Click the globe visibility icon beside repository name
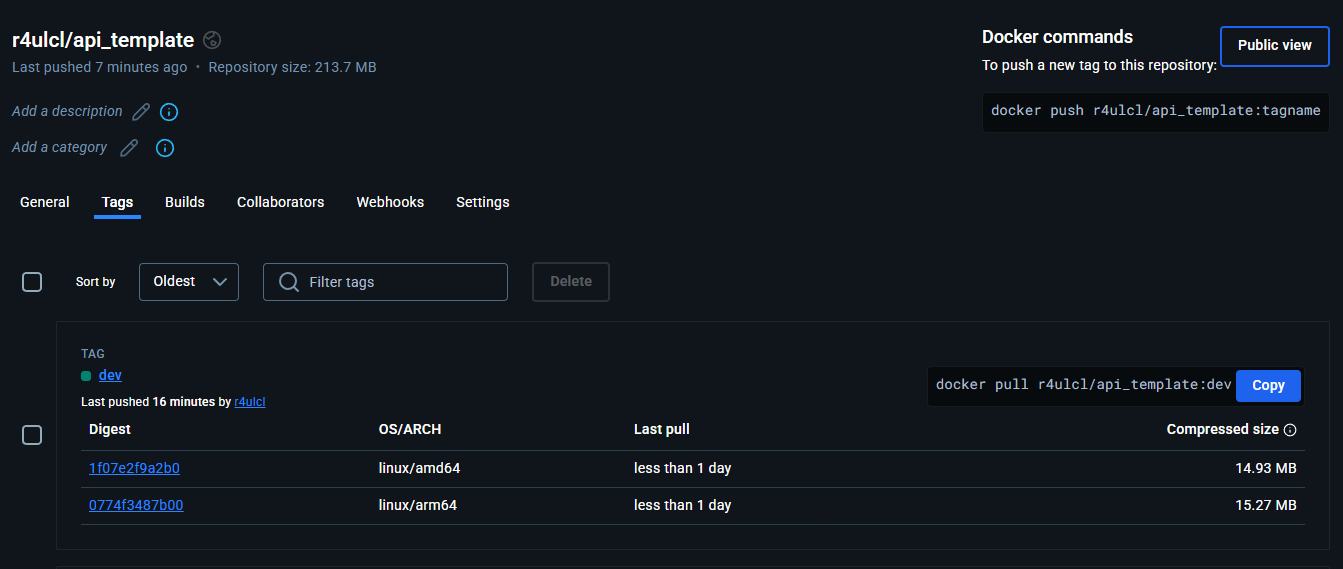This screenshot has height=569, width=1343. (212, 40)
